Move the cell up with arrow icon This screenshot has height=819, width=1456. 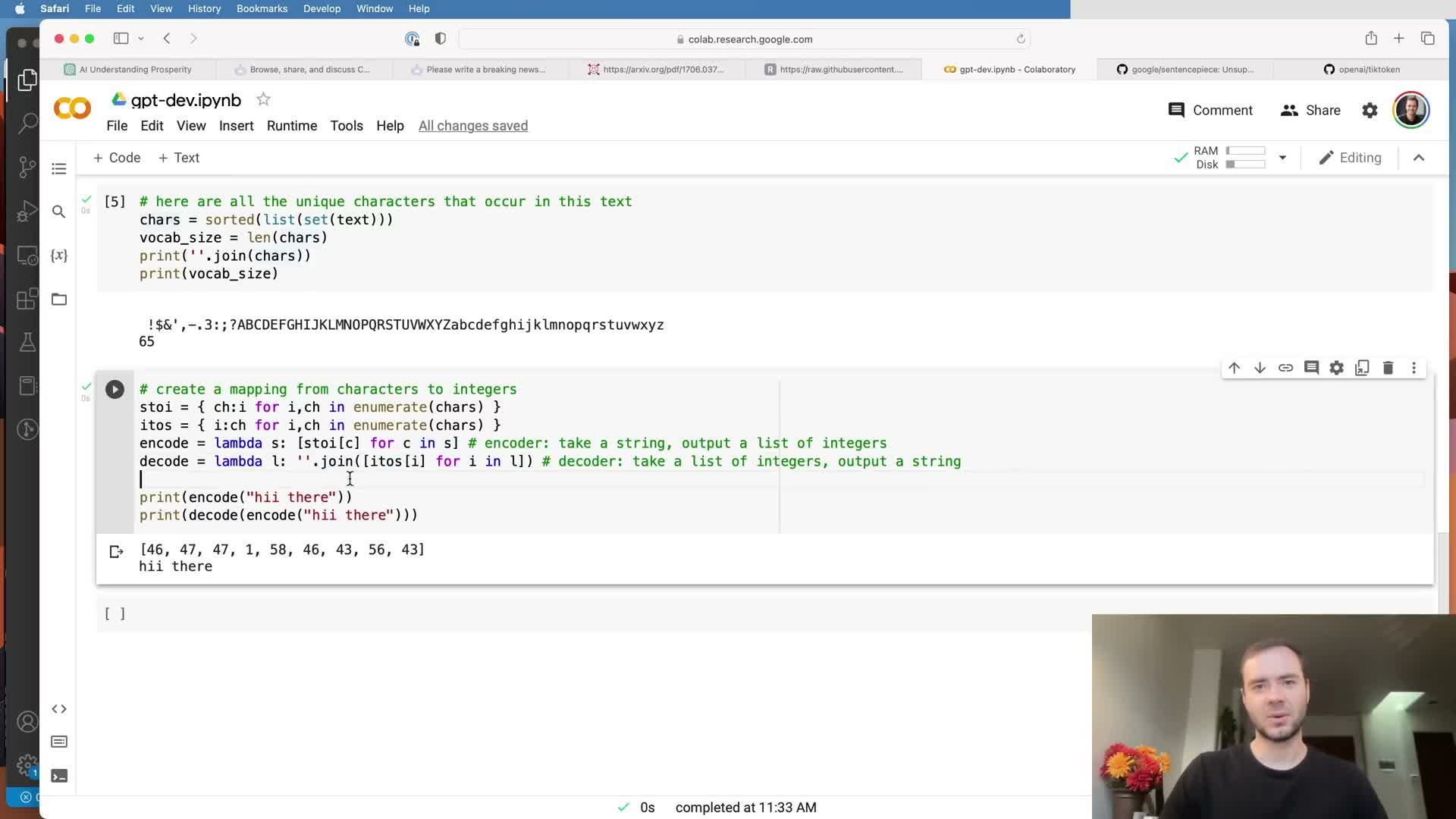pyautogui.click(x=1234, y=368)
